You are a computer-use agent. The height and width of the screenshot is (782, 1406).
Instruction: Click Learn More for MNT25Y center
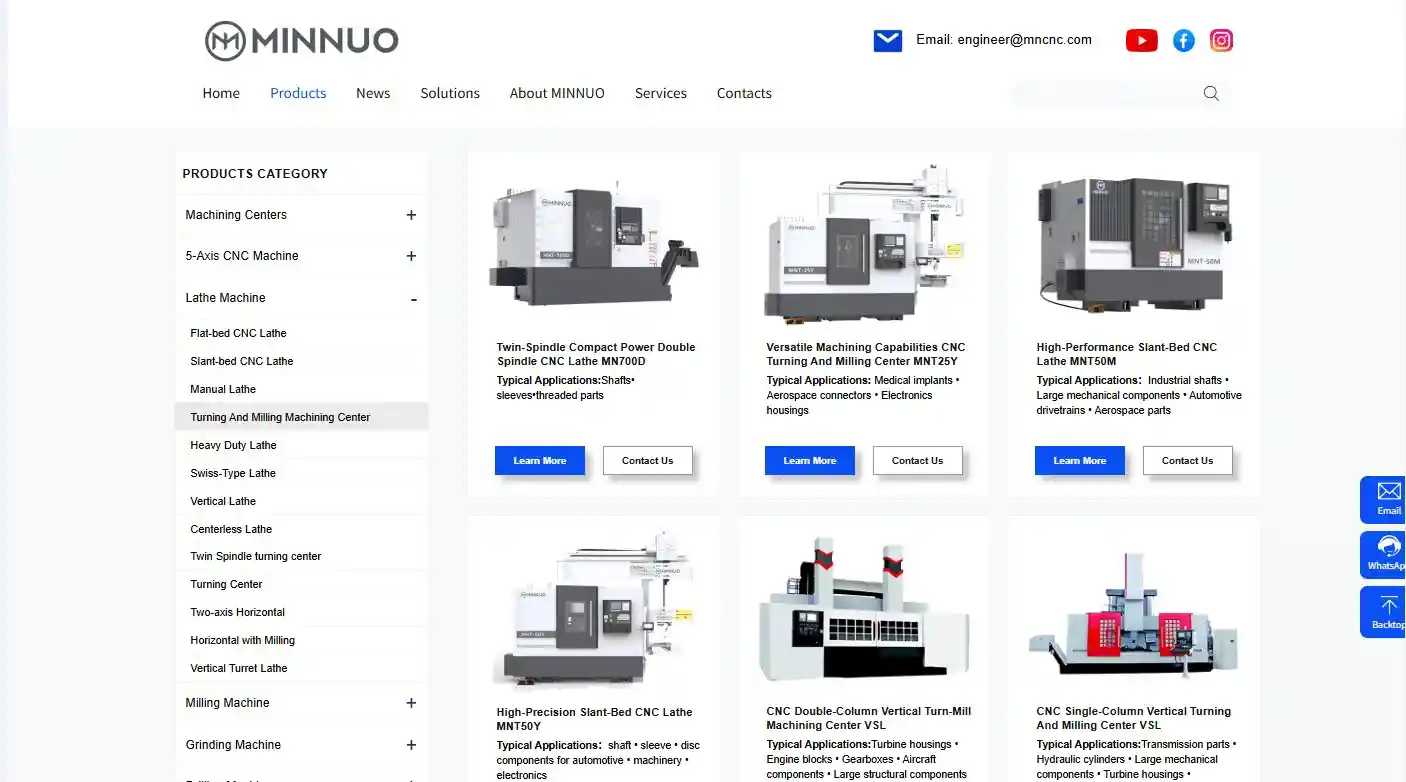click(810, 460)
